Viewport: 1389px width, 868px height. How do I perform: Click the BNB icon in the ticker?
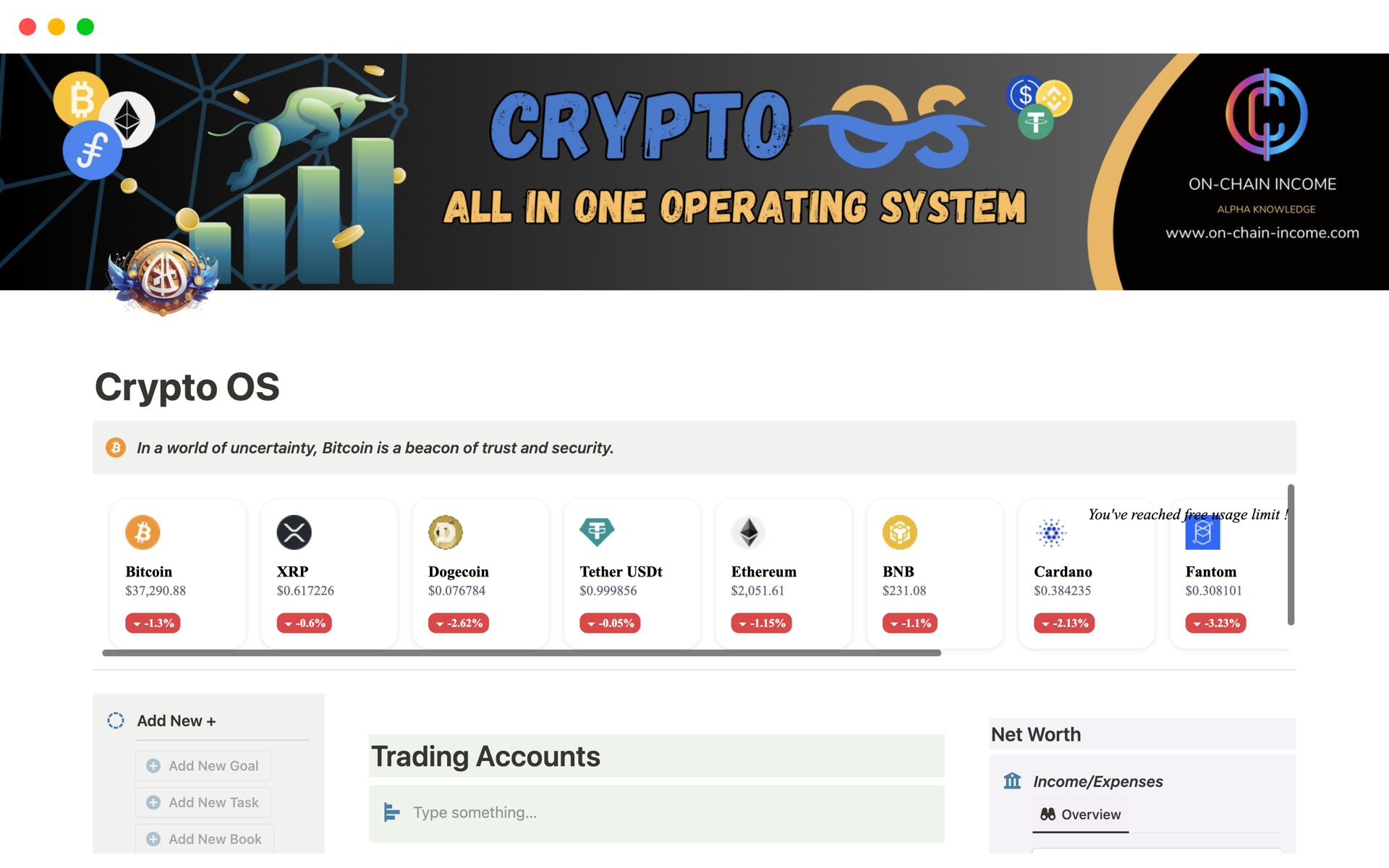[899, 532]
